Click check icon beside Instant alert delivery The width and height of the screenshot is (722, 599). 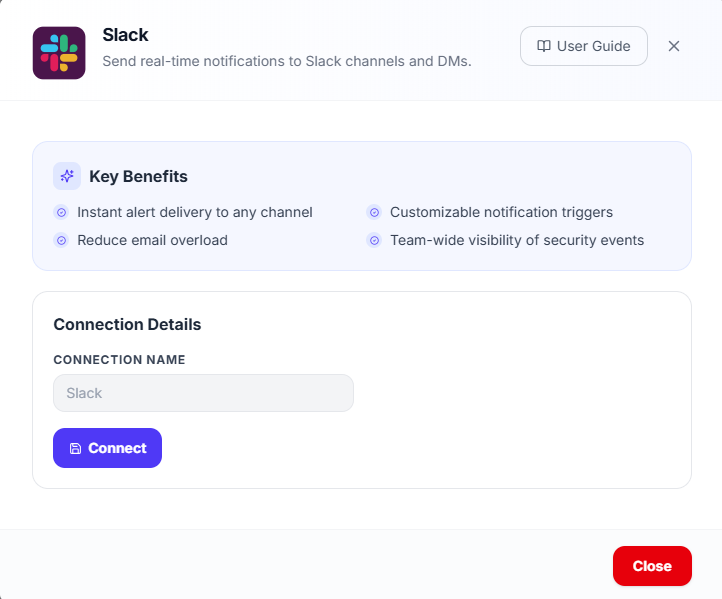pyautogui.click(x=61, y=212)
